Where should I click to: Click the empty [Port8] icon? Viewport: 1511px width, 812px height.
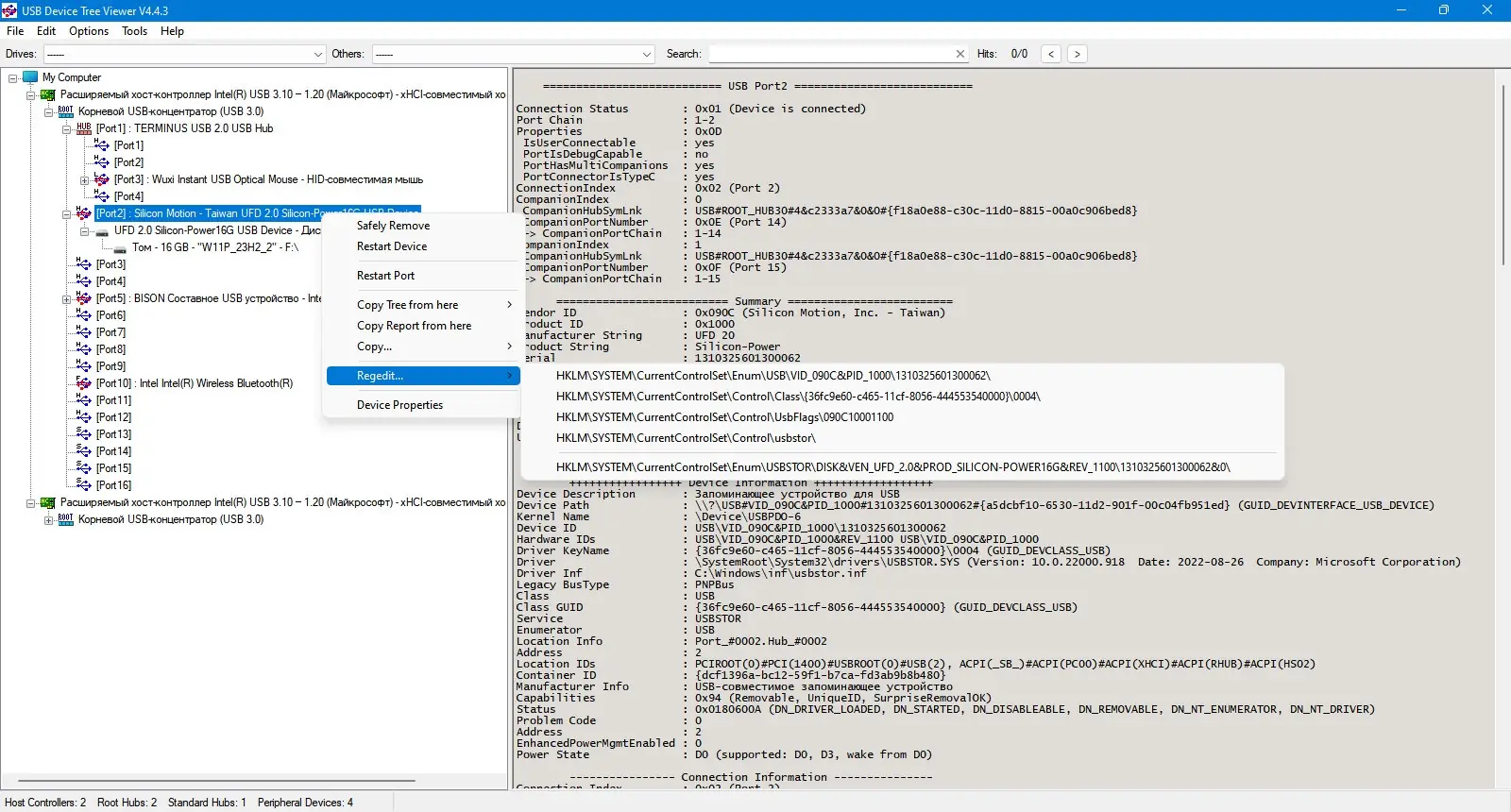point(84,349)
